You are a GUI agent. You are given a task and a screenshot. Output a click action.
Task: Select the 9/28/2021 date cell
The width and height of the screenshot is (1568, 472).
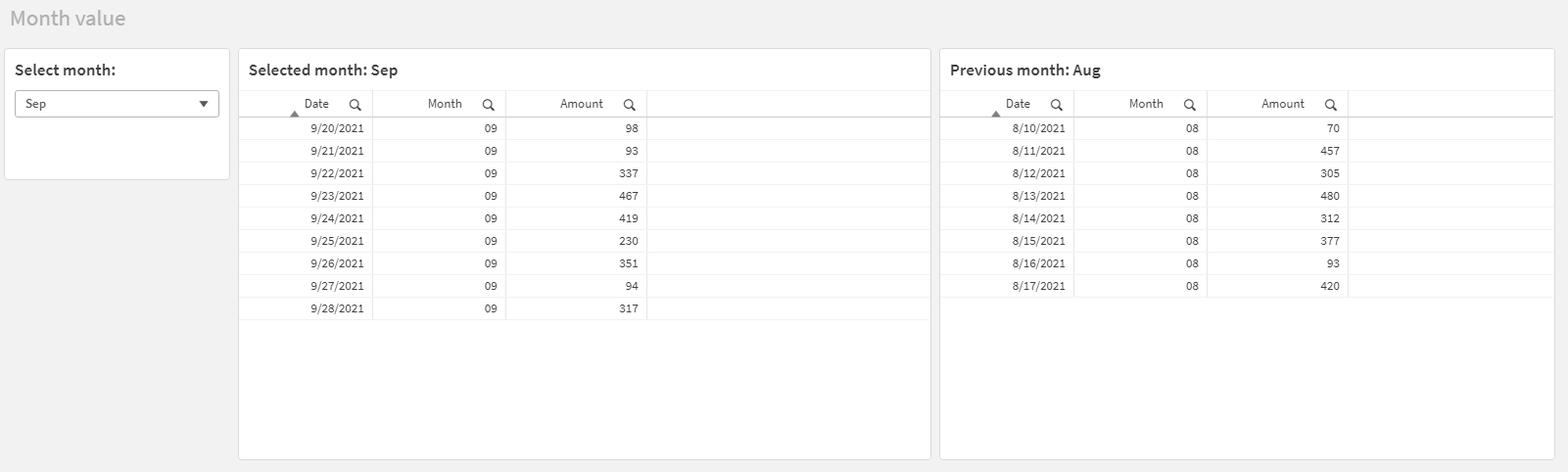tap(306, 308)
